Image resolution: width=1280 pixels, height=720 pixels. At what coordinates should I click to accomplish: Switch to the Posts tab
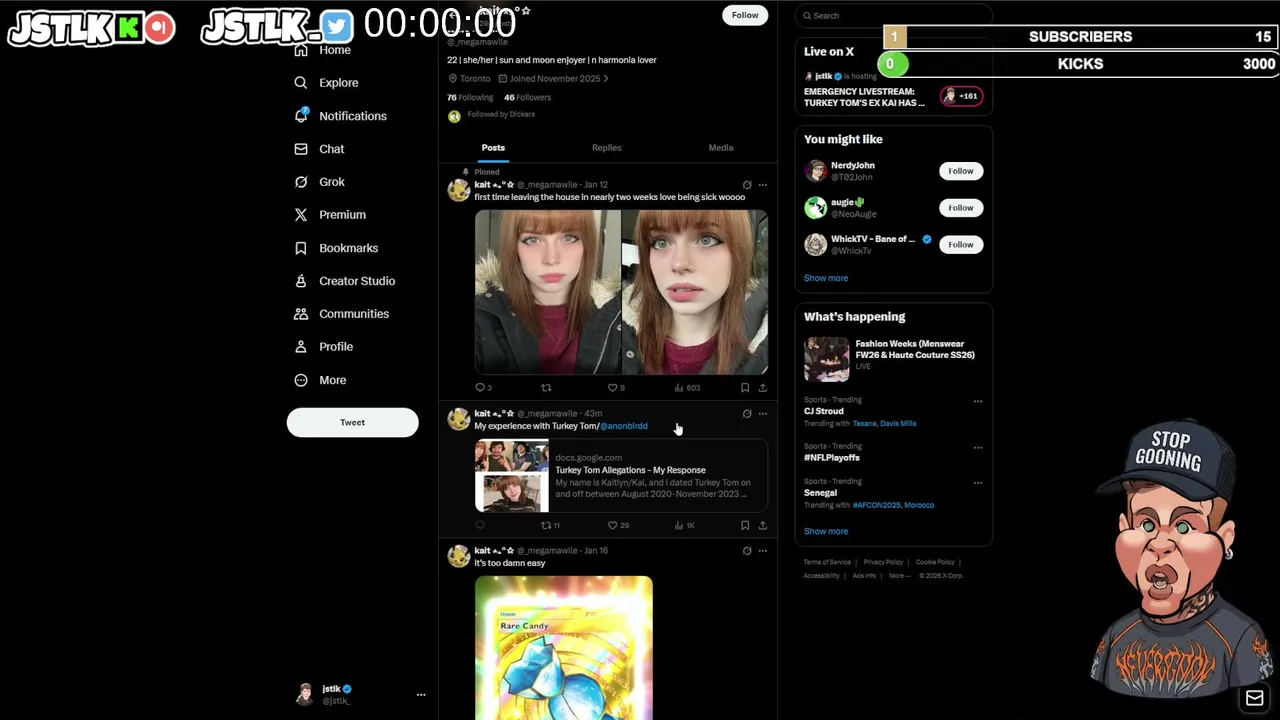[x=493, y=148]
